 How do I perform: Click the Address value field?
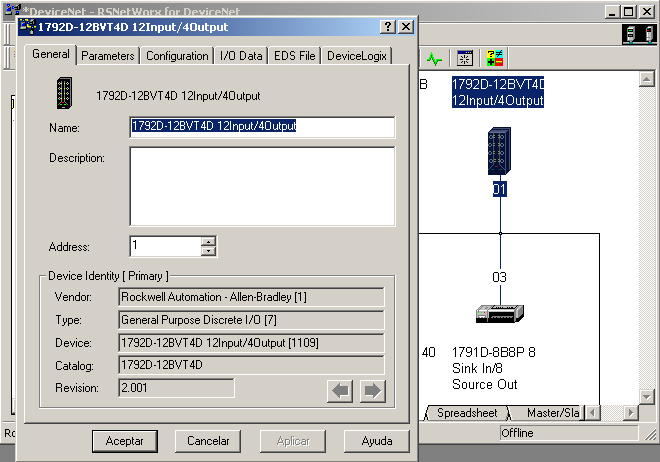click(166, 246)
